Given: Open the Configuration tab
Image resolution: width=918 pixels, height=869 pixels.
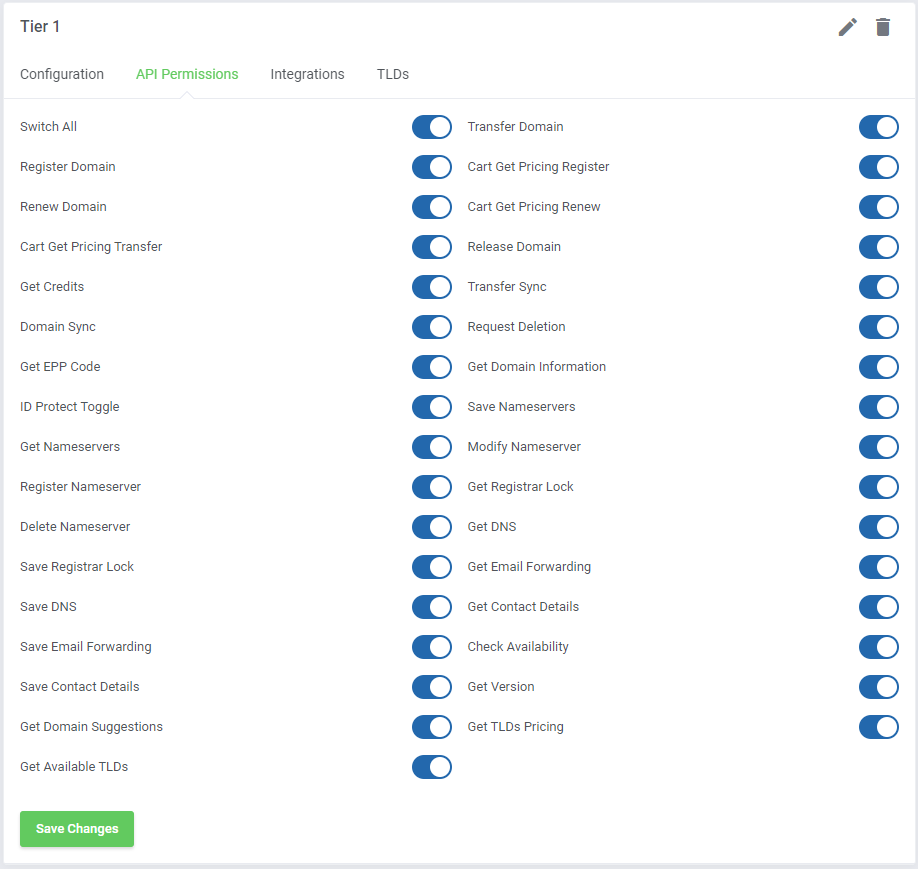Looking at the screenshot, I should point(62,74).
